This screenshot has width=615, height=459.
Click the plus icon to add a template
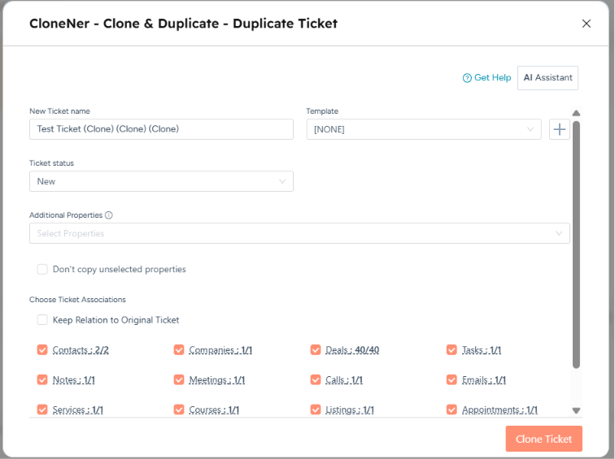coord(559,129)
